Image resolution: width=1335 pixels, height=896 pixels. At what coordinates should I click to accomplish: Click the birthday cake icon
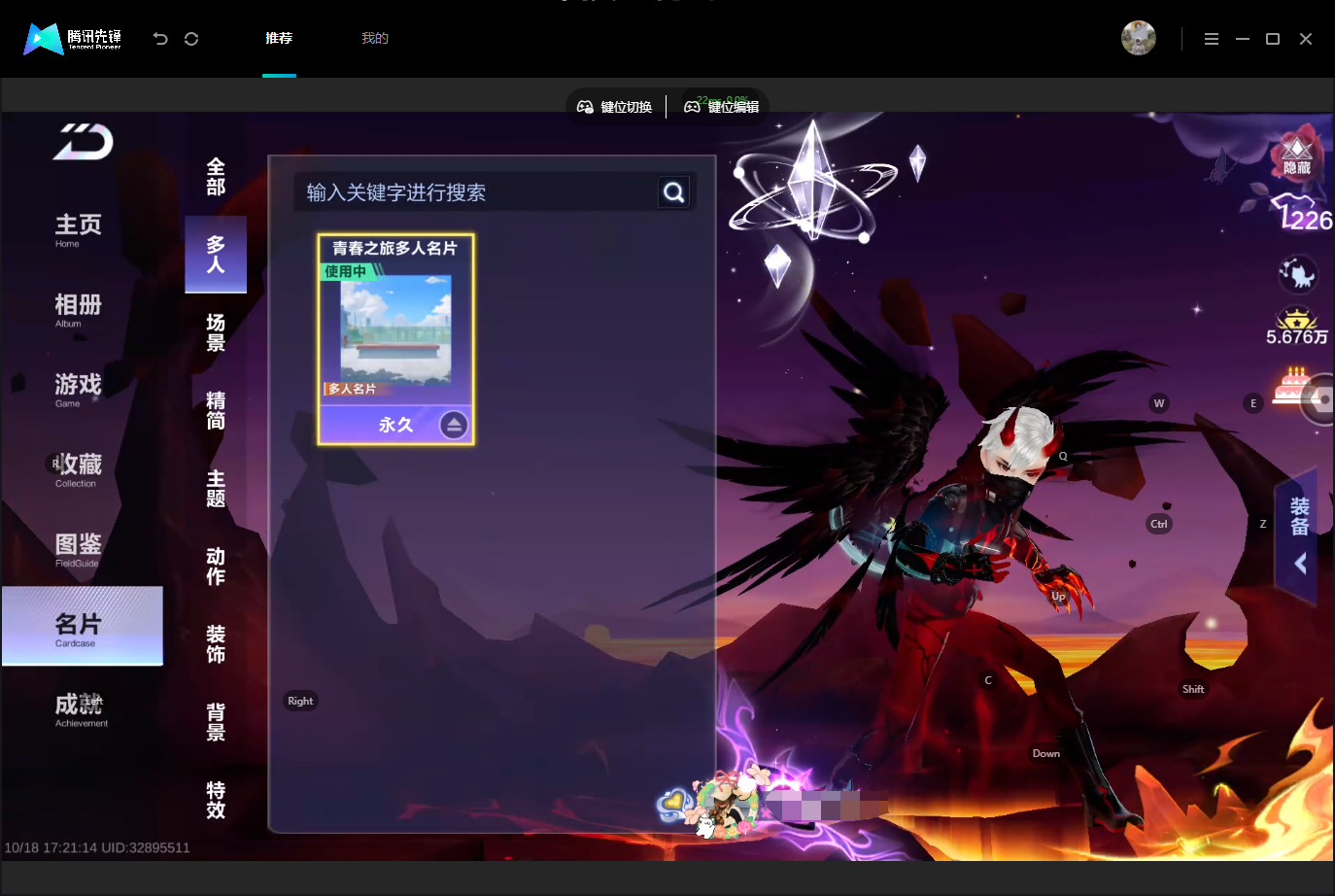point(1293,388)
